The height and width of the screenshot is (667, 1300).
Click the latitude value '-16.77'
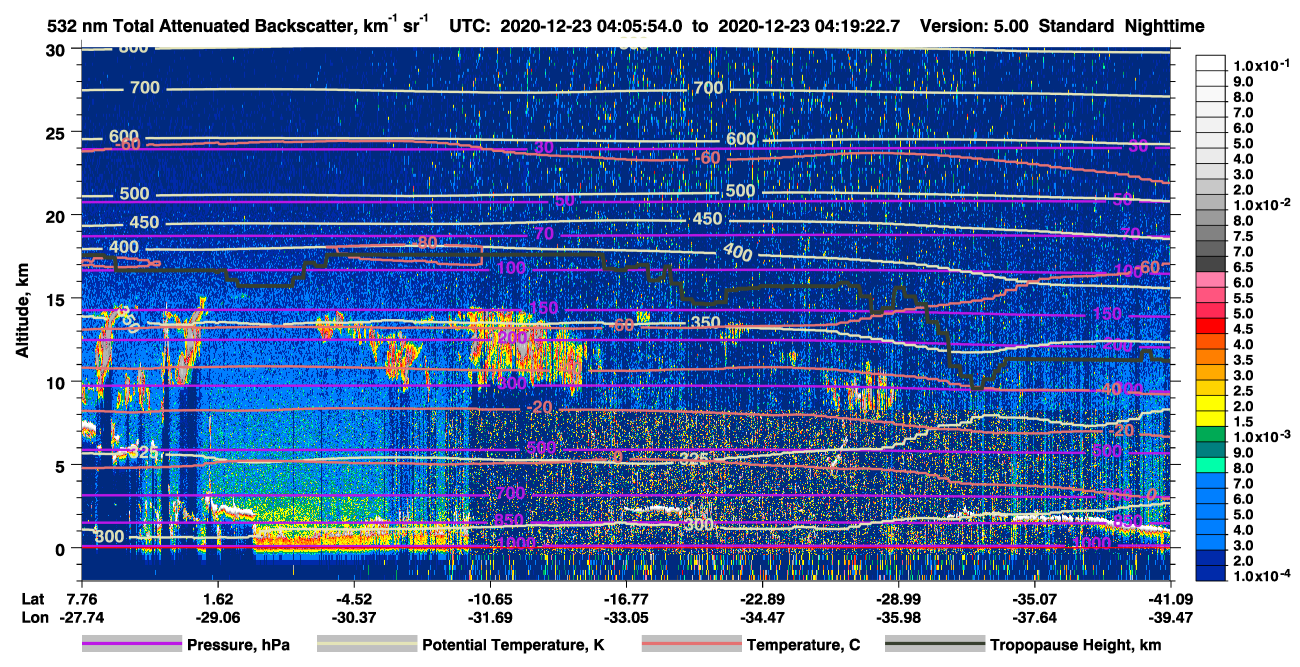[624, 599]
